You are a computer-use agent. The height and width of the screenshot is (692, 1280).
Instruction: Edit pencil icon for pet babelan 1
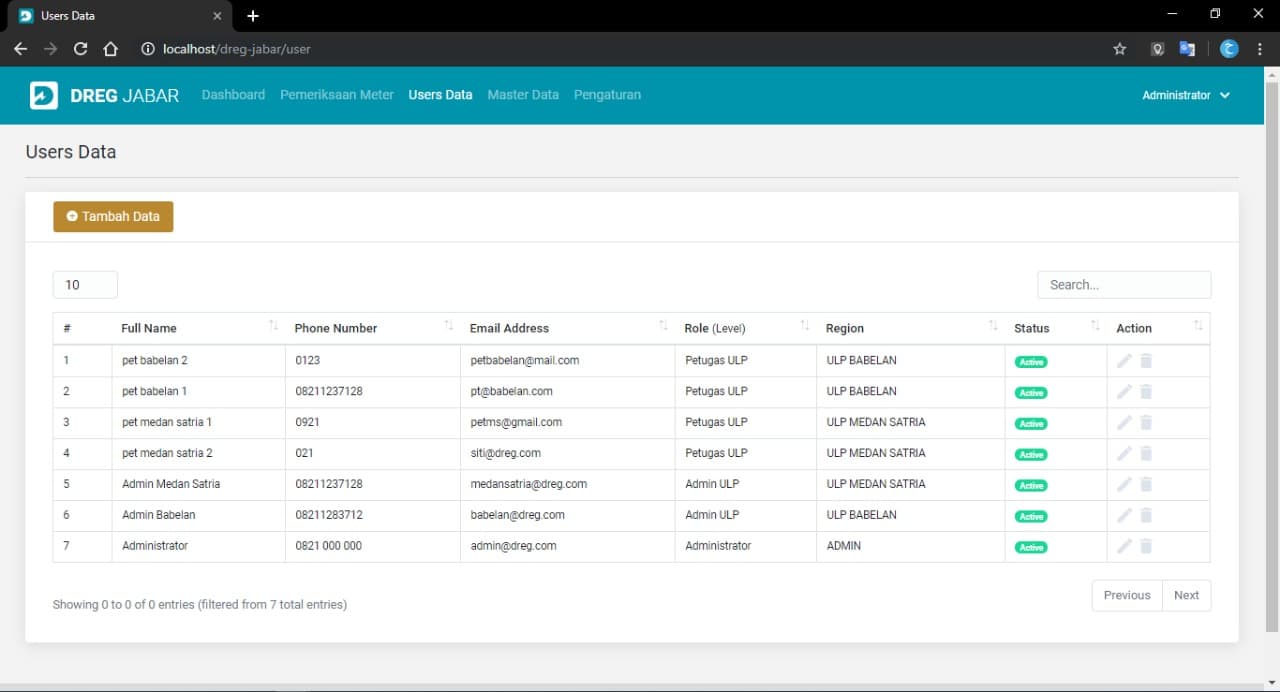point(1124,392)
